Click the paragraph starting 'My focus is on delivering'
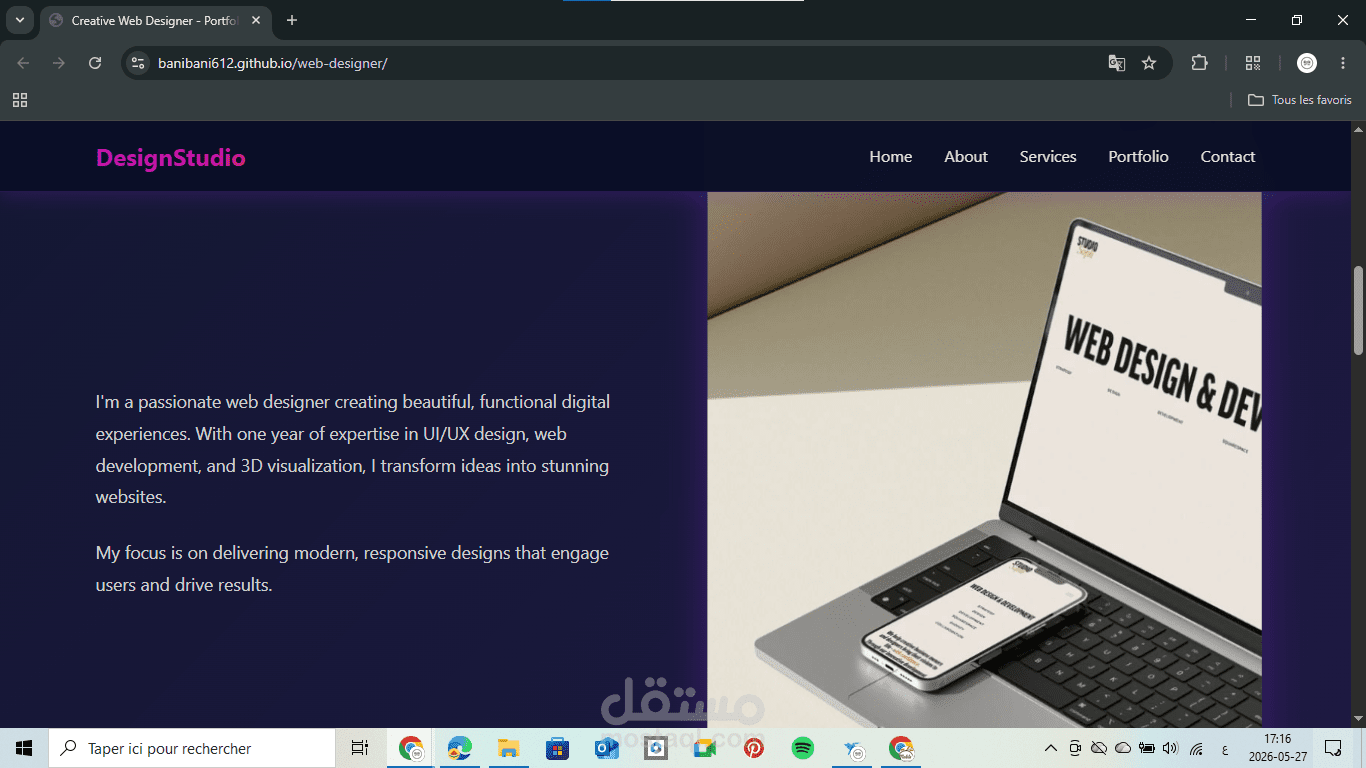 (x=352, y=569)
